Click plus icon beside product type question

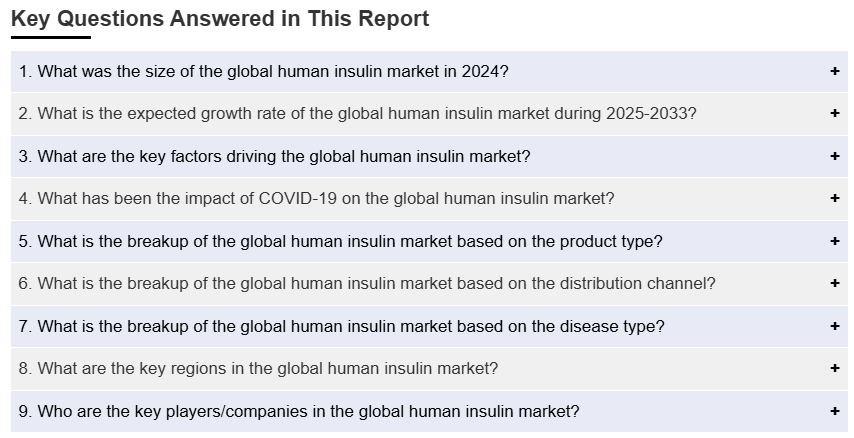coord(834,241)
